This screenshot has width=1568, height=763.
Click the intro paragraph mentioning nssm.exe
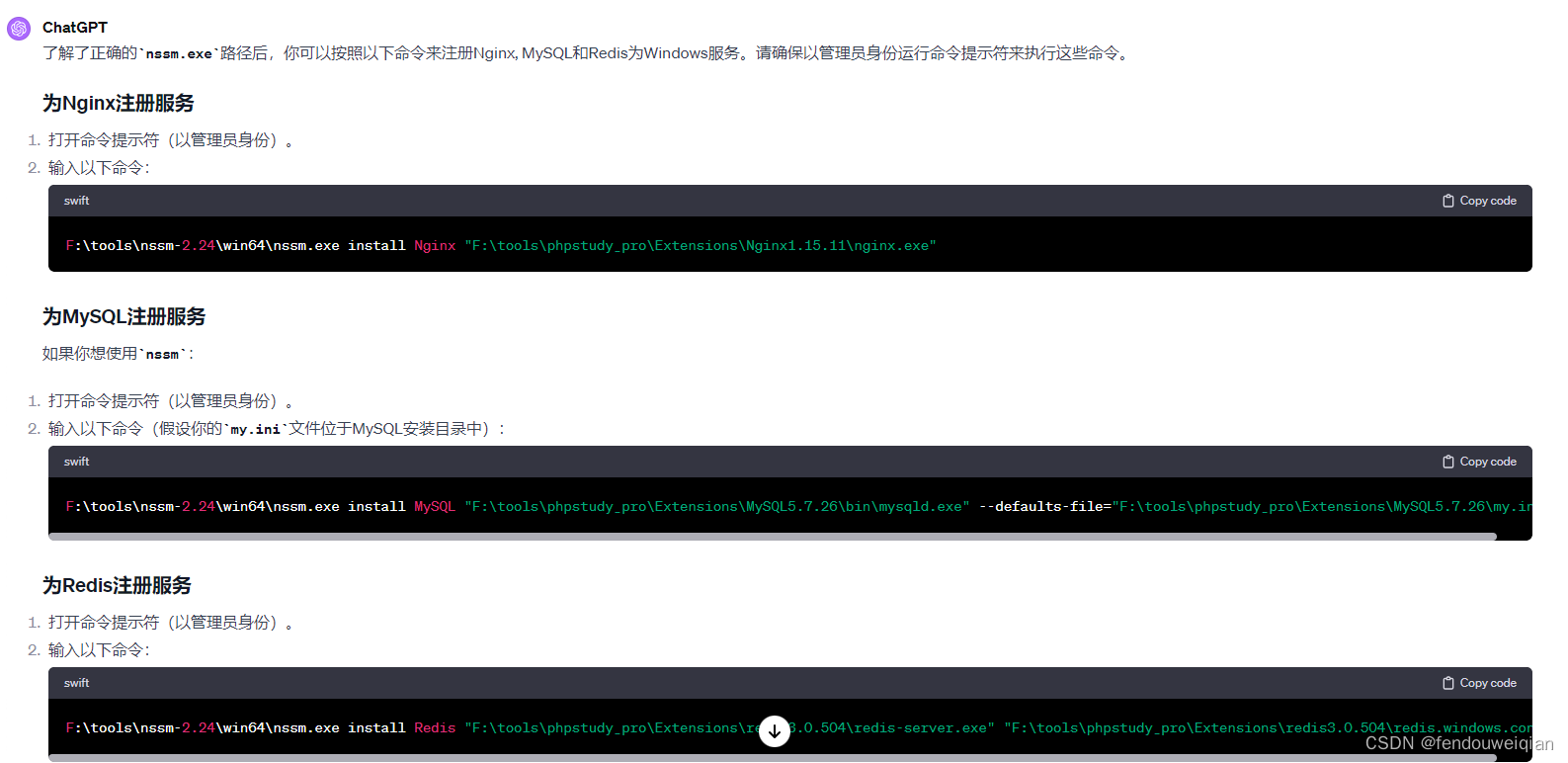[x=589, y=53]
